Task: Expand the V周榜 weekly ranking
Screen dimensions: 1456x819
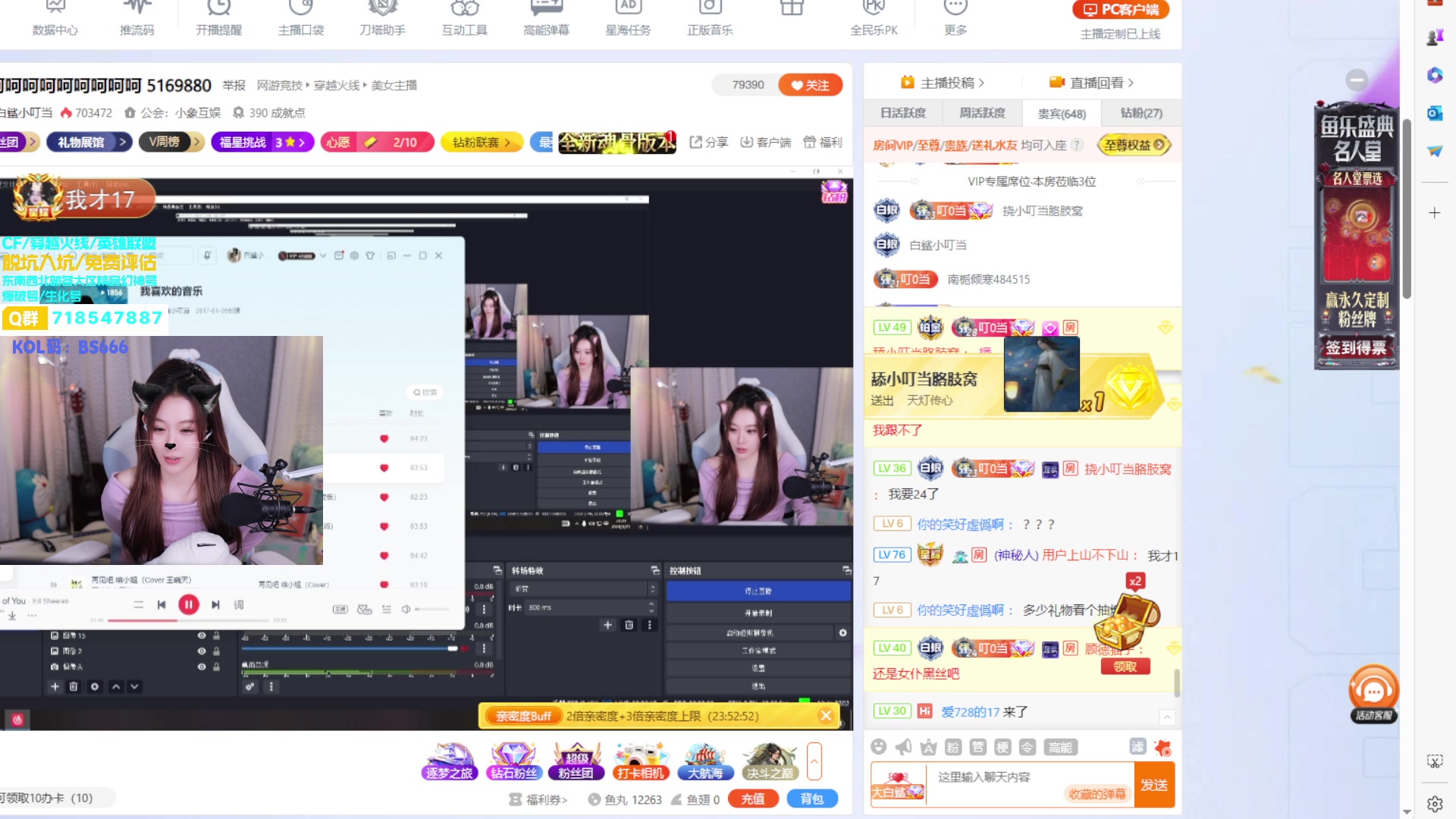Action: click(172, 142)
